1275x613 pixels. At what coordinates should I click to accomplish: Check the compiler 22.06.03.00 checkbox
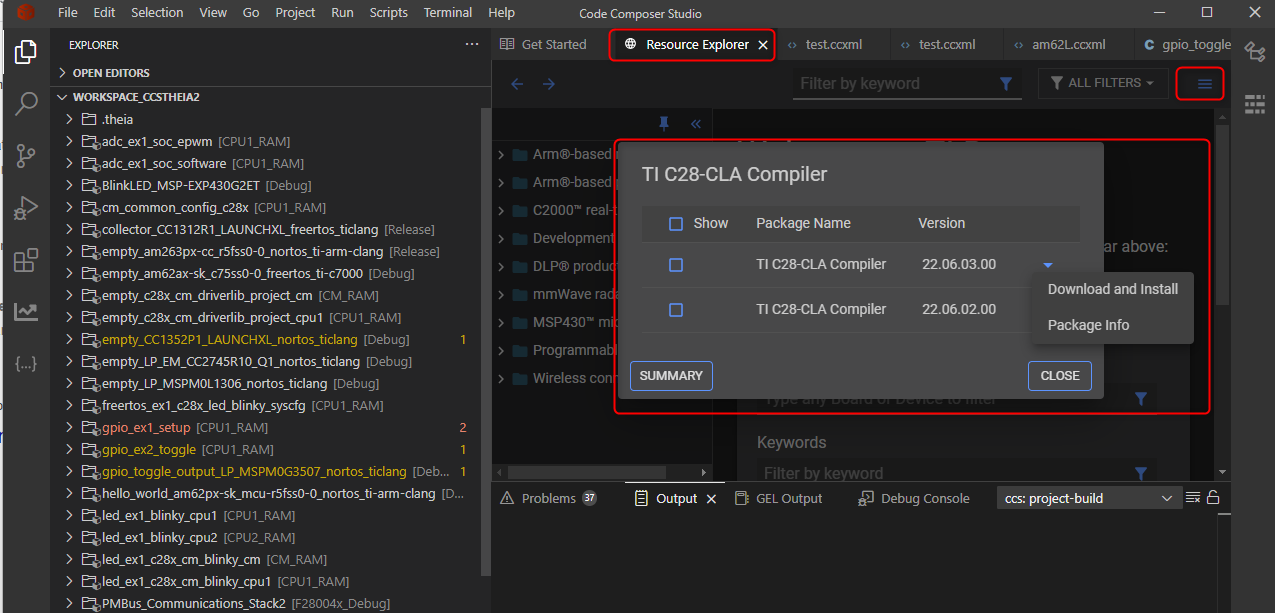pos(676,265)
